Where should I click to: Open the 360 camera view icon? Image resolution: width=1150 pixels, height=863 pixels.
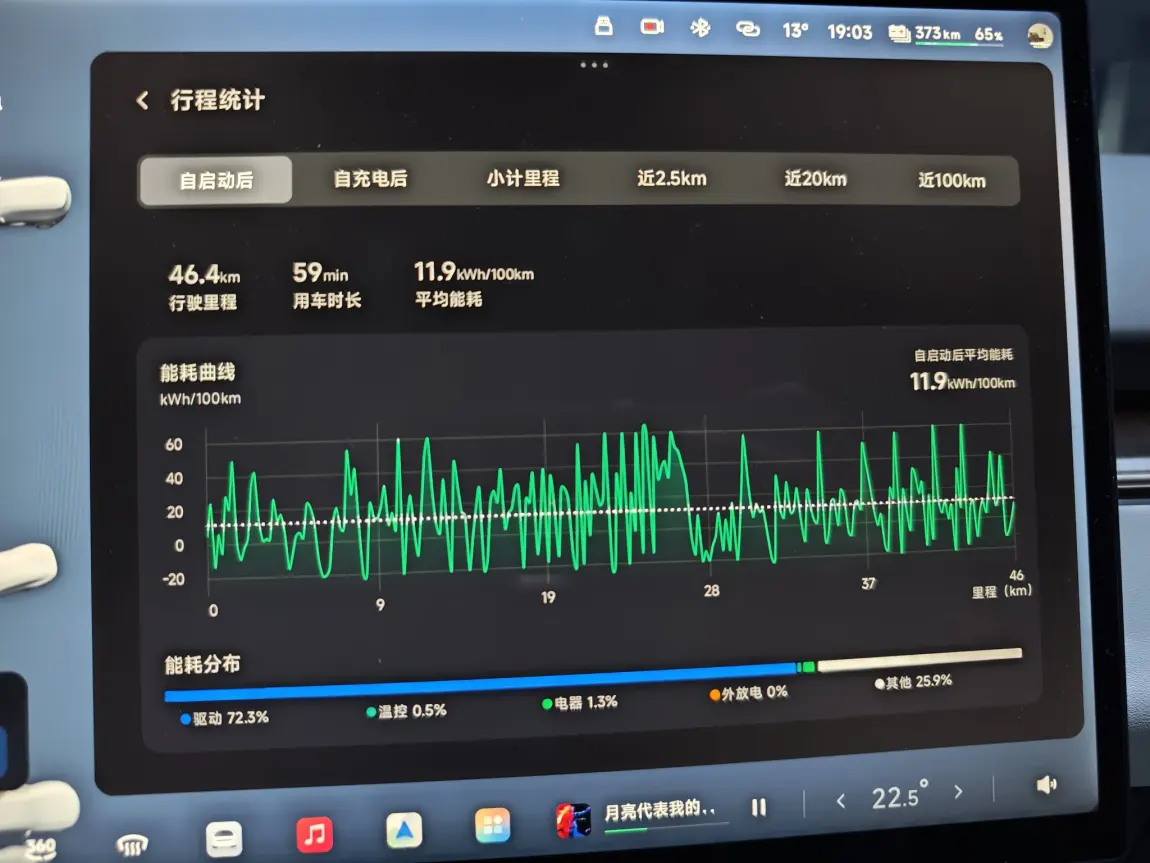click(x=40, y=846)
